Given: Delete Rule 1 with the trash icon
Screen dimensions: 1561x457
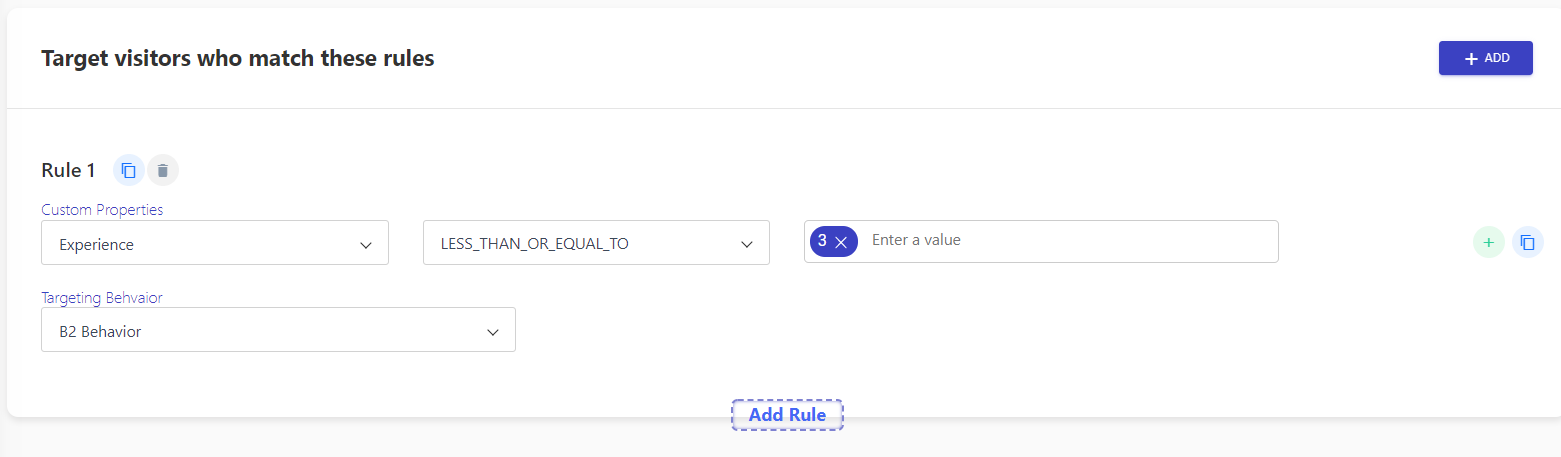Looking at the screenshot, I should tap(163, 171).
